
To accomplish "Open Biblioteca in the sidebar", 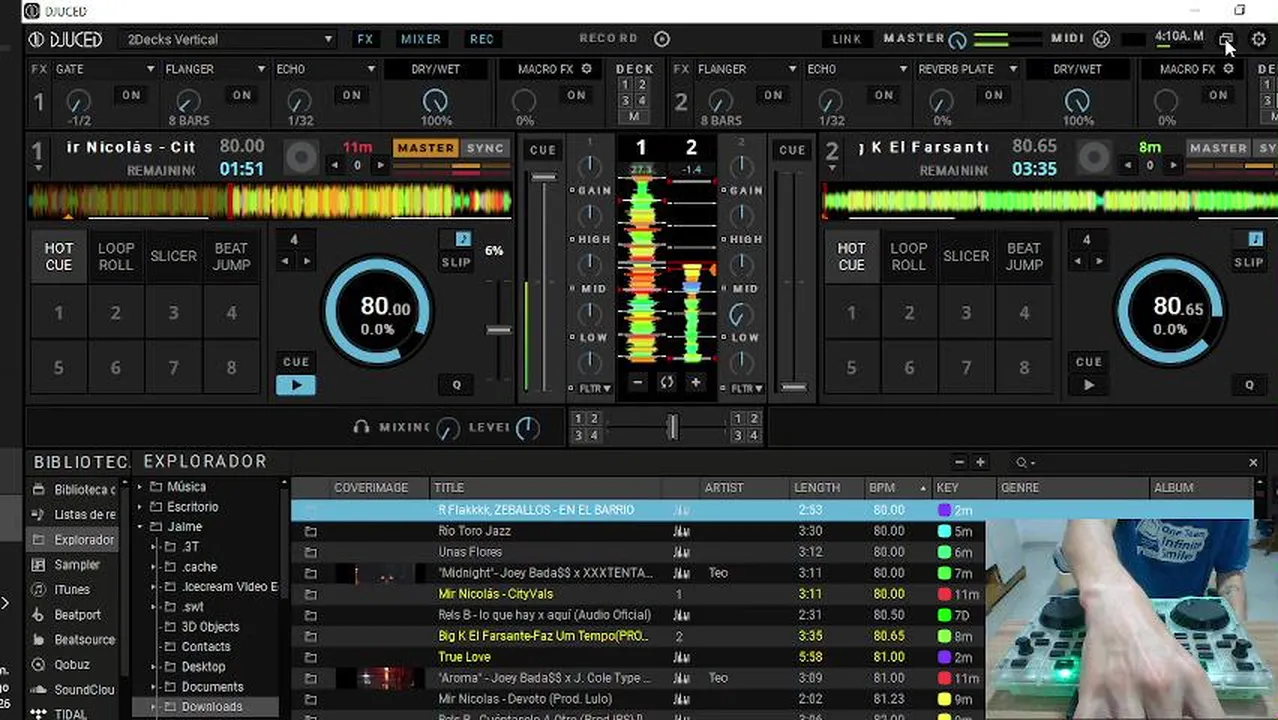I will coord(74,489).
